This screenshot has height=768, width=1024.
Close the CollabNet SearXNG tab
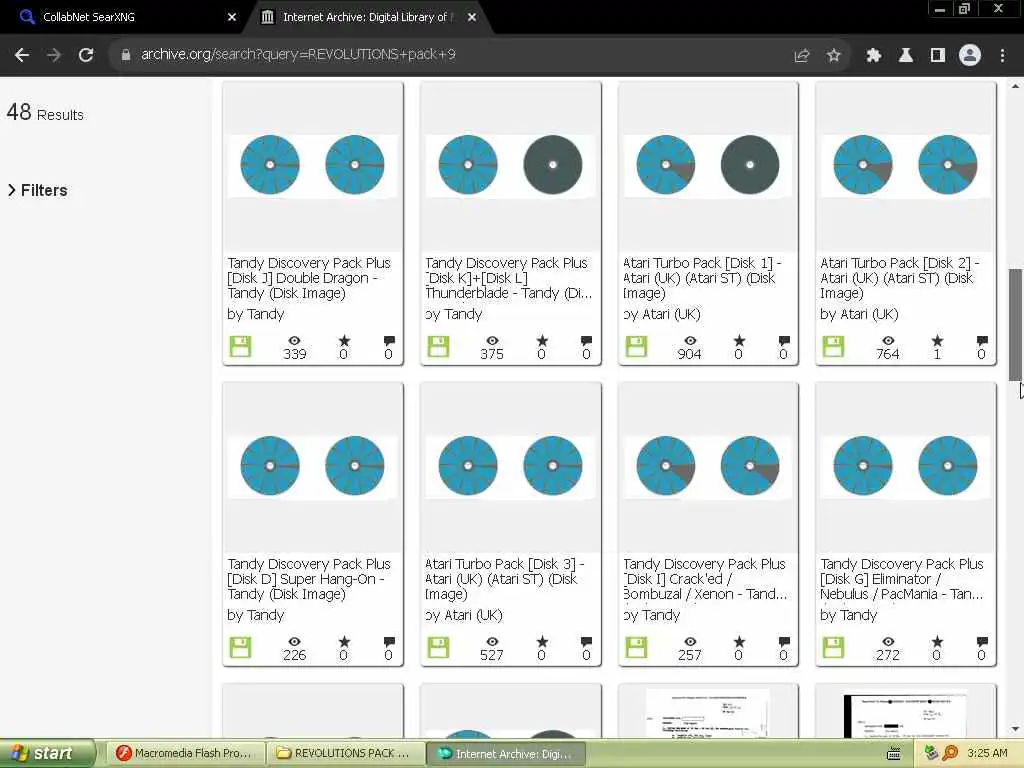coord(232,18)
